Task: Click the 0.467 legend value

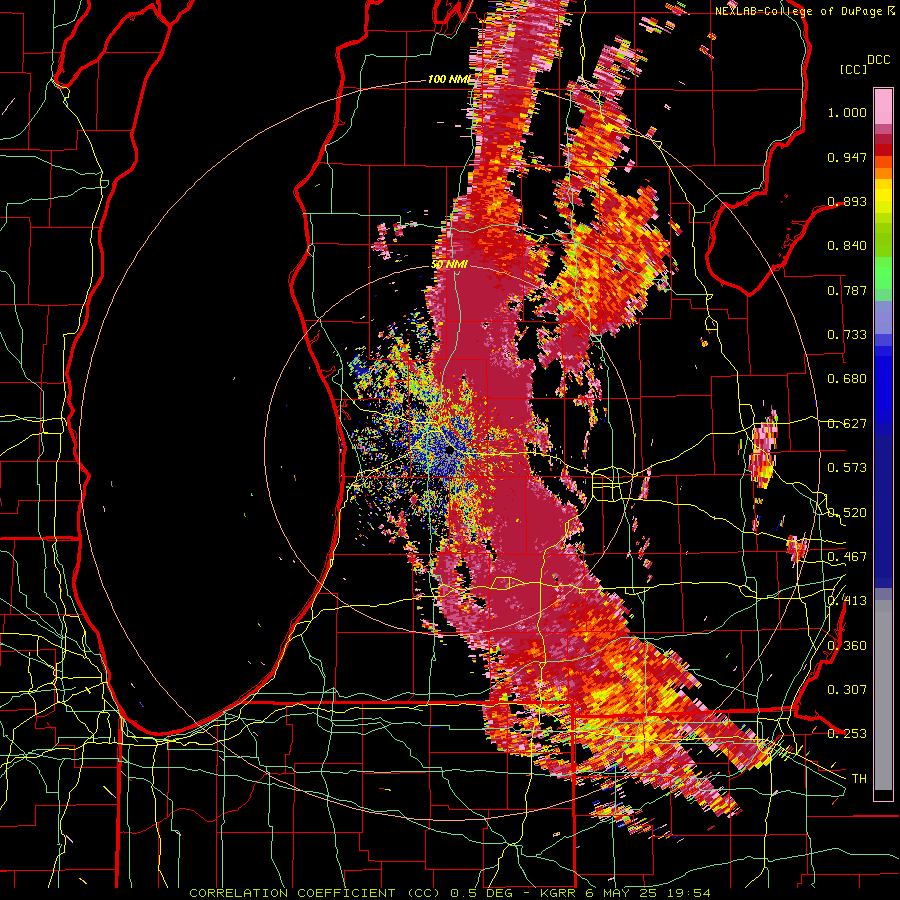Action: [847, 557]
